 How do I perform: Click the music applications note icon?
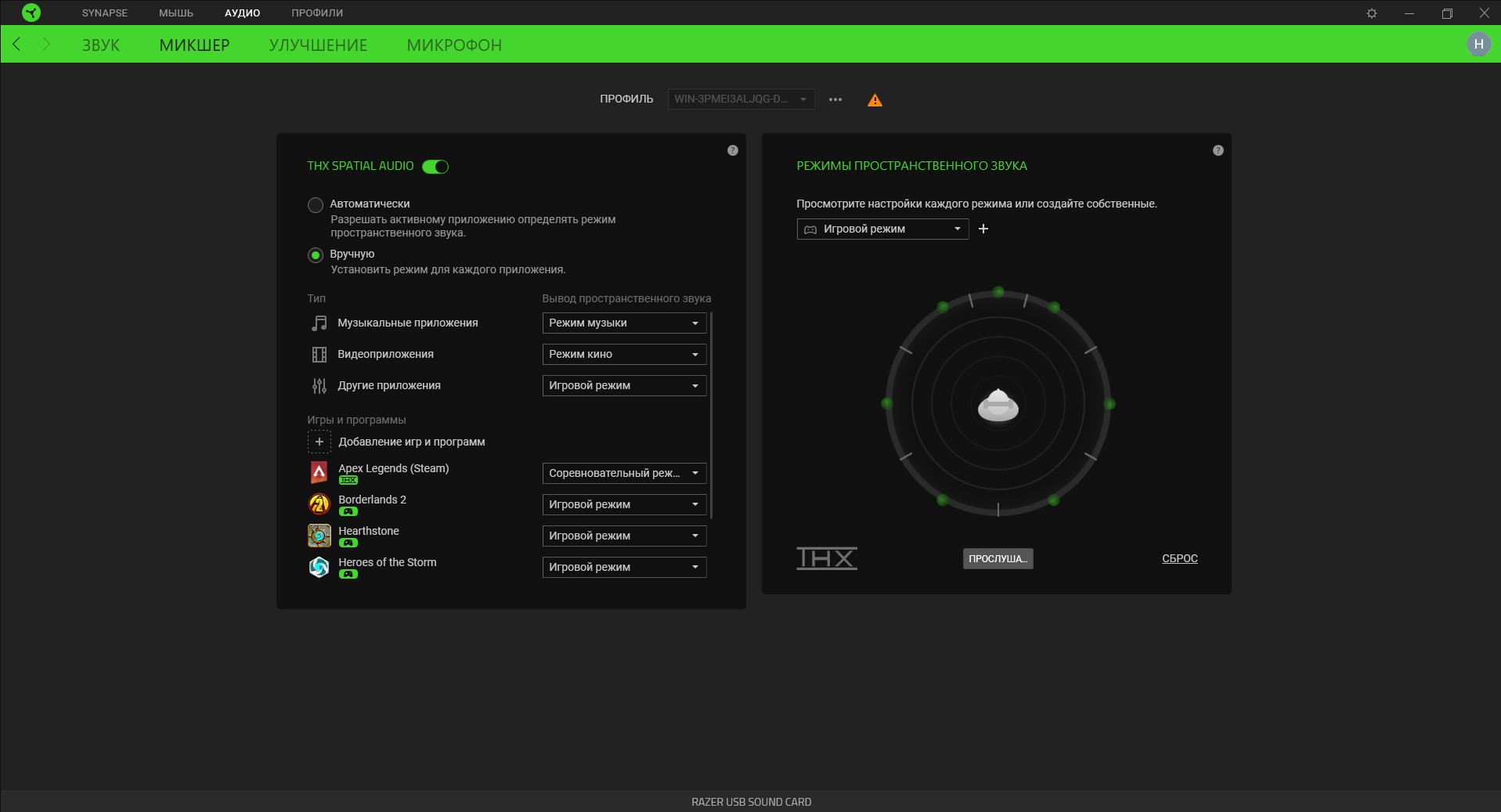(319, 323)
